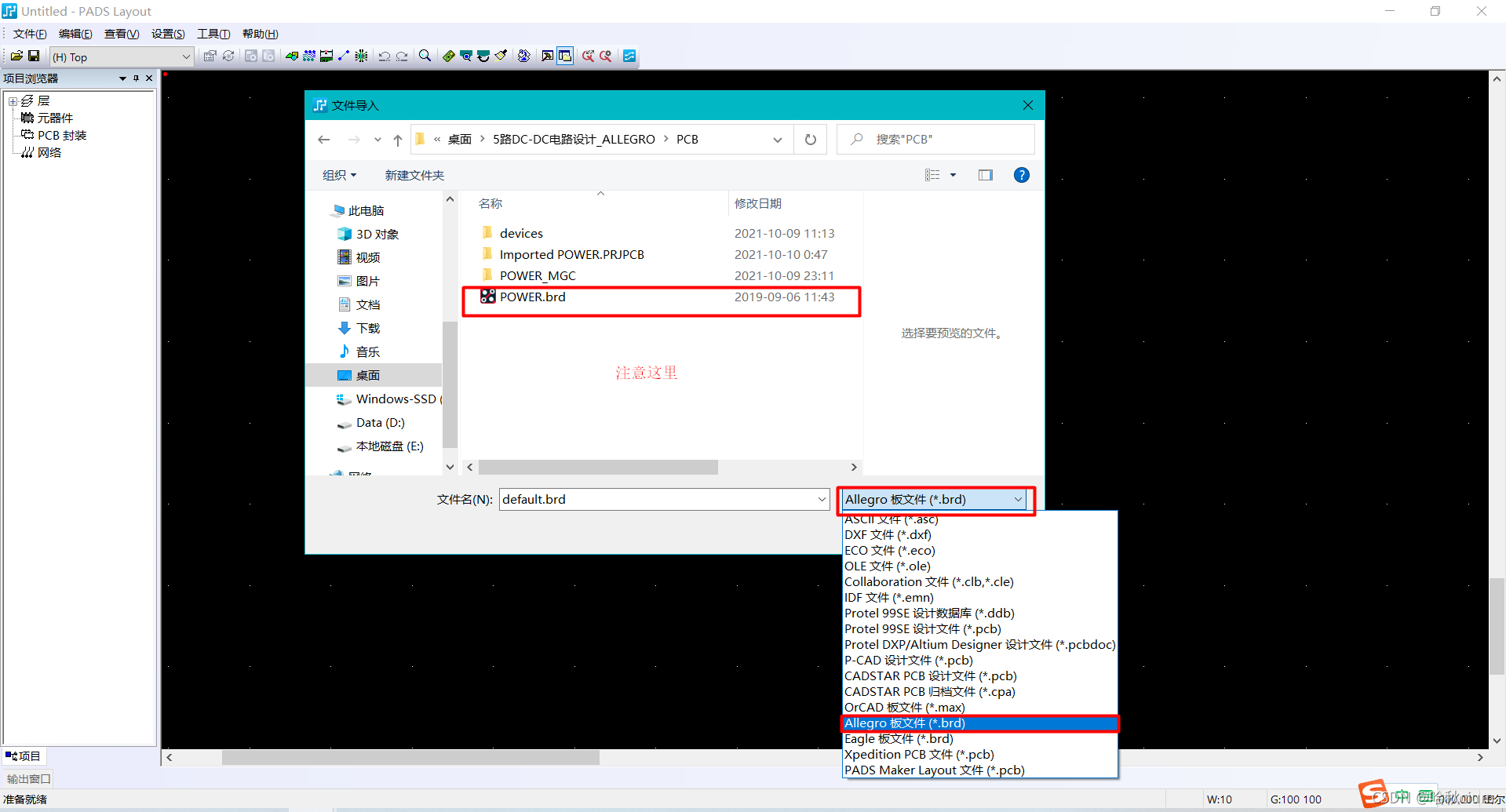The height and width of the screenshot is (812, 1506).
Task: Select Data (D:) drive
Action: pyautogui.click(x=380, y=422)
